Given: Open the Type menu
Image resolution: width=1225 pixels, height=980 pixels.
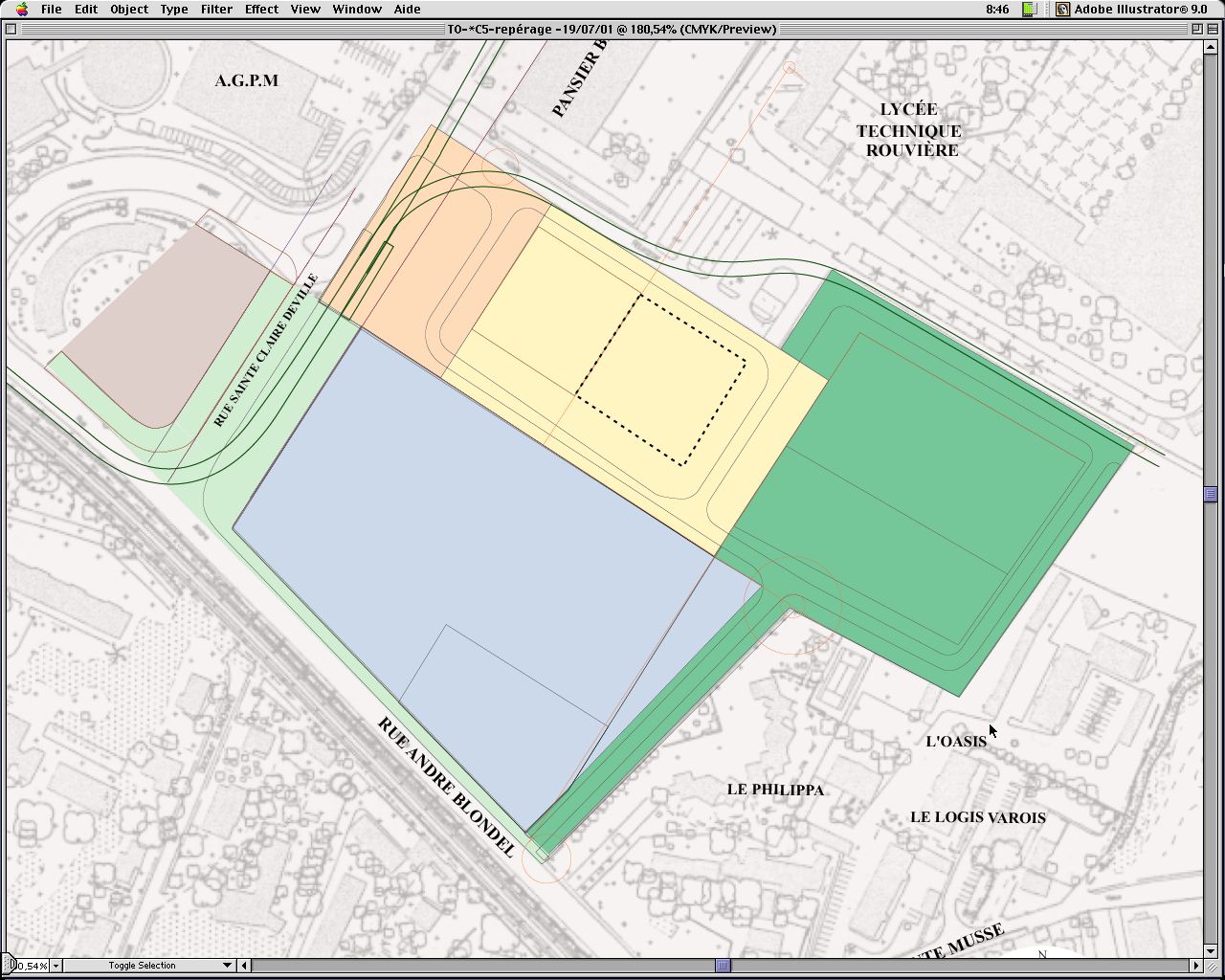Looking at the screenshot, I should [173, 10].
